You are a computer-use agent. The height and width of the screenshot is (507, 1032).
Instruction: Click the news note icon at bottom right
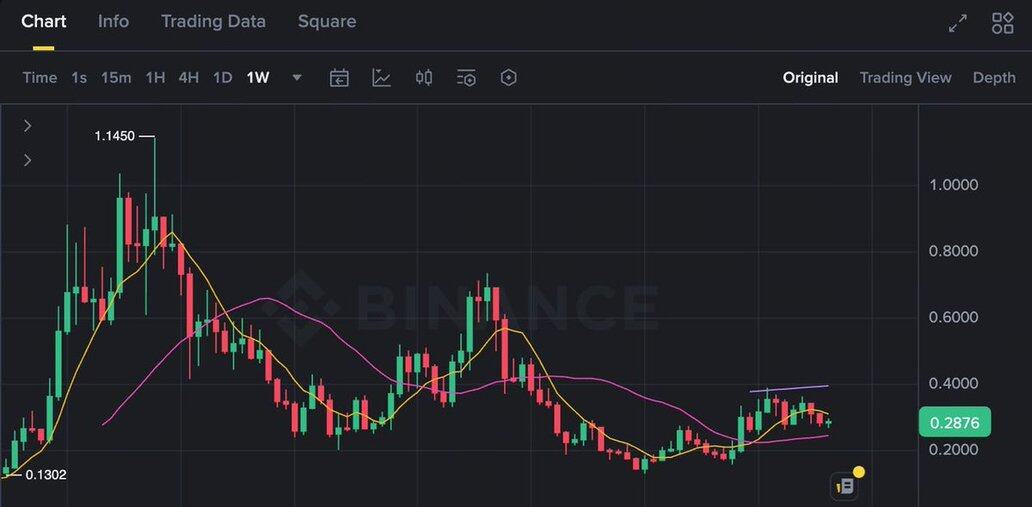[x=845, y=486]
